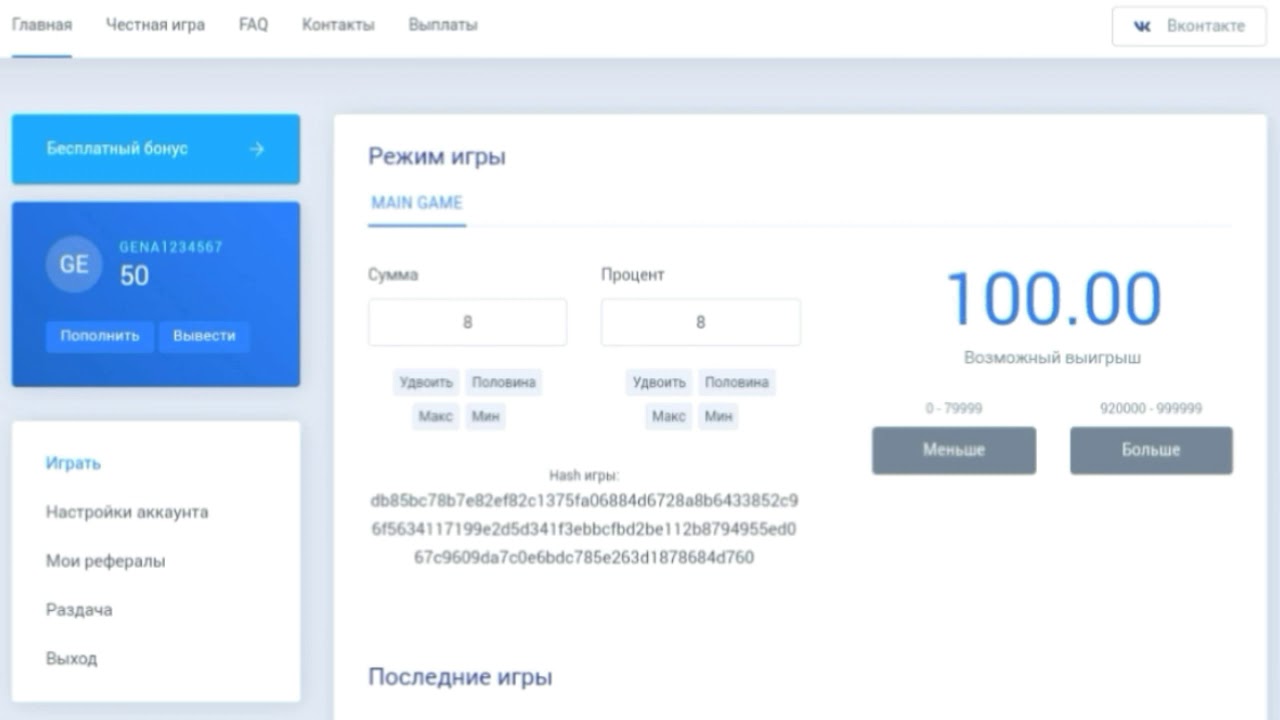Open Раздача in sidebar
This screenshot has width=1280, height=720.
point(79,610)
